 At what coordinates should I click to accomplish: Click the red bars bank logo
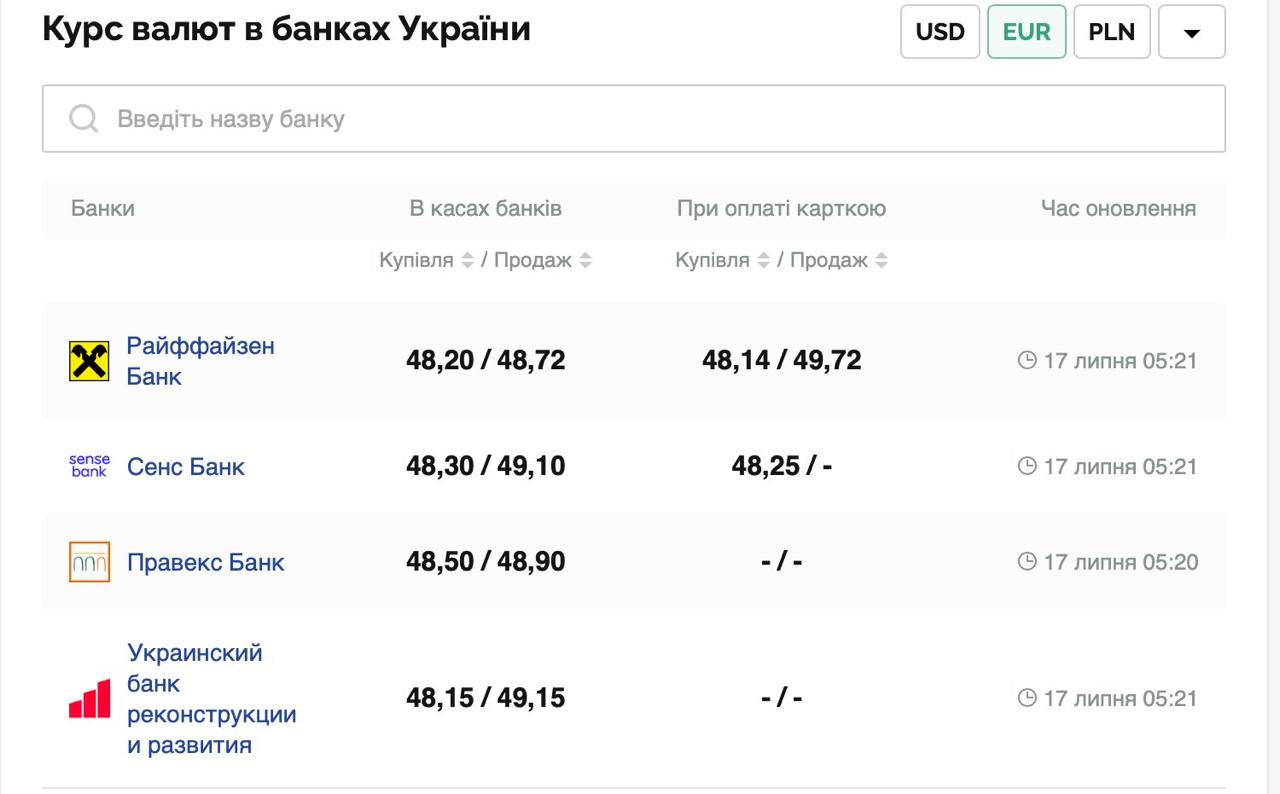point(89,698)
